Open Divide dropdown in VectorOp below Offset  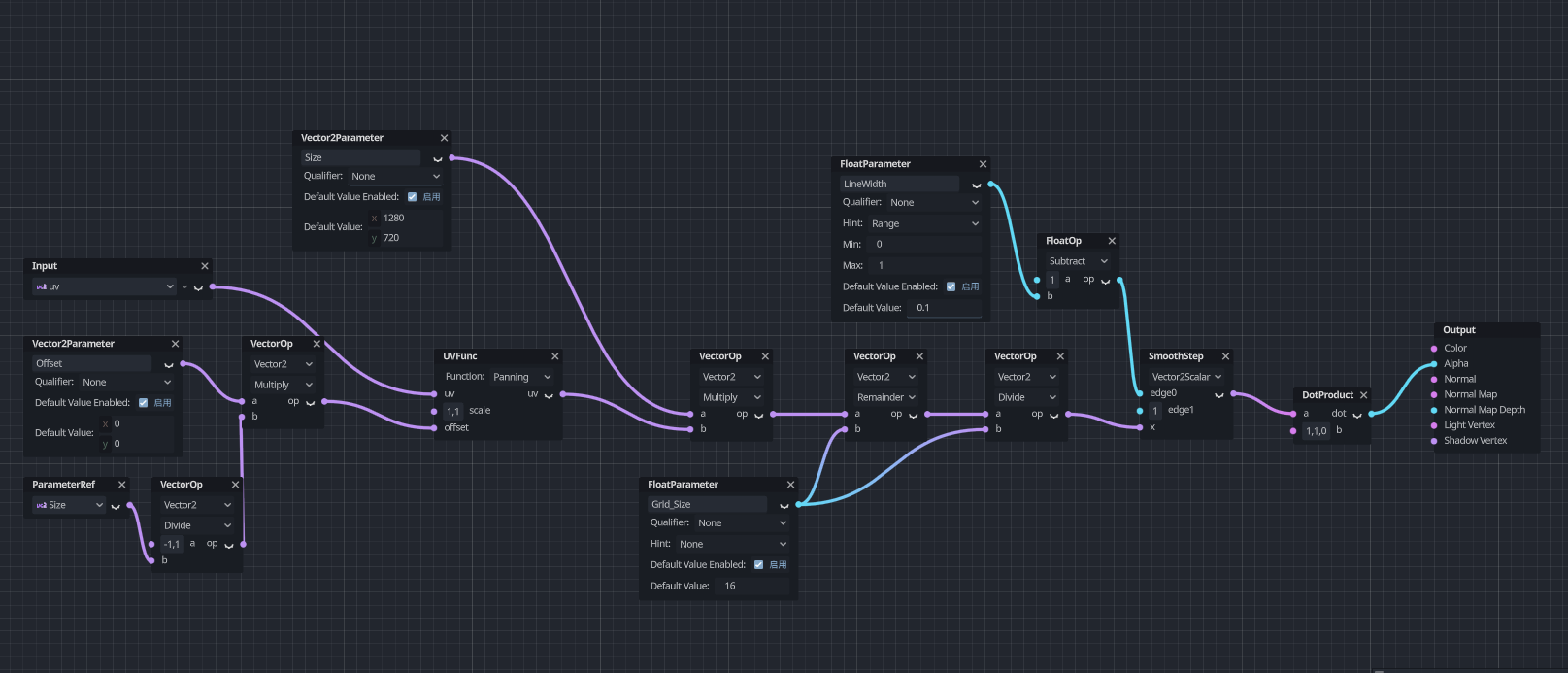(197, 525)
